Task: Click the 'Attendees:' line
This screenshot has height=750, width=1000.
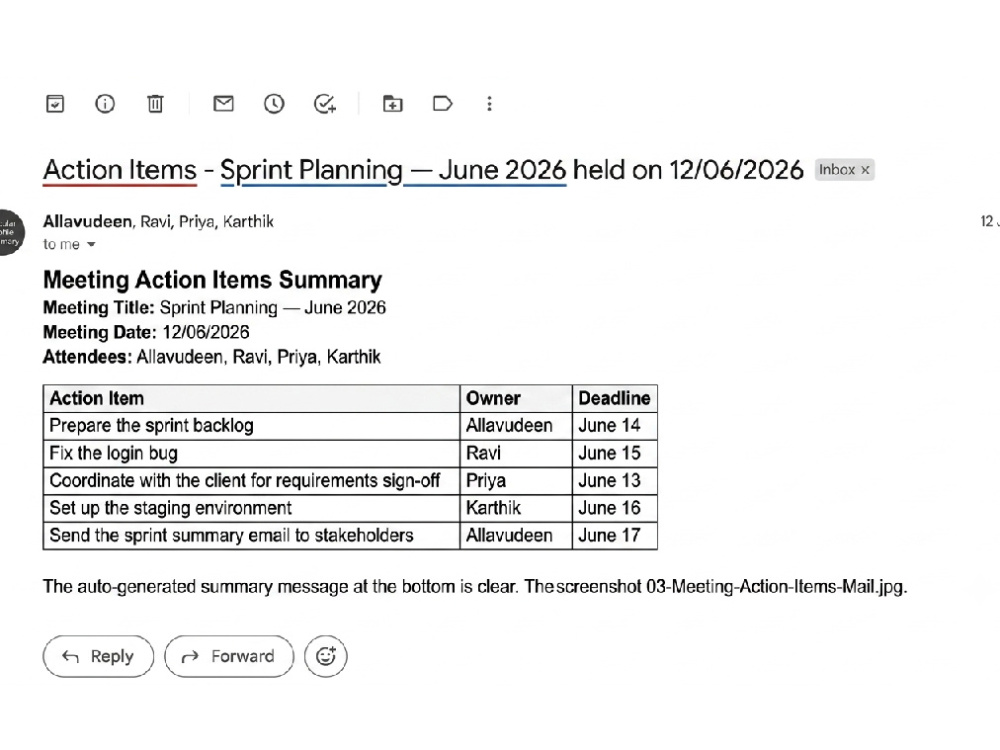Action: tap(212, 357)
